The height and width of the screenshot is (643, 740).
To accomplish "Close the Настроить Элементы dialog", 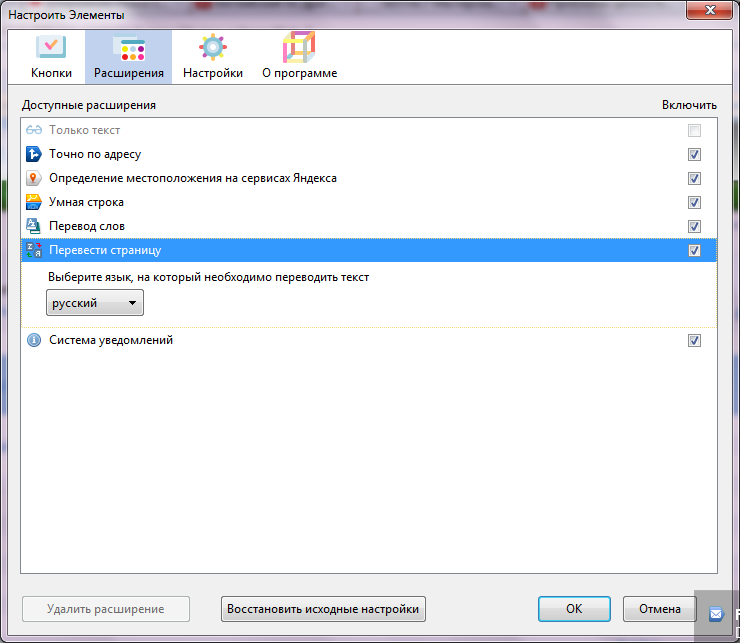I will (710, 9).
